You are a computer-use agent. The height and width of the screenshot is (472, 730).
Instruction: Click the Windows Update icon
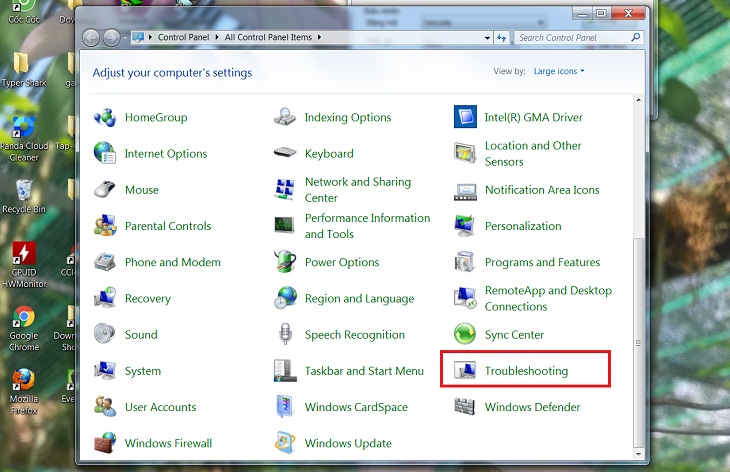click(285, 443)
